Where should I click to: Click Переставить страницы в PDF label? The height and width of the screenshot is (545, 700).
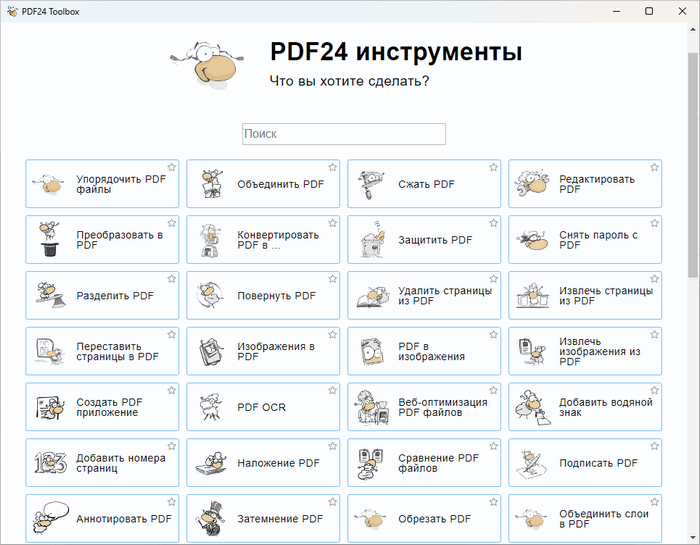point(117,351)
